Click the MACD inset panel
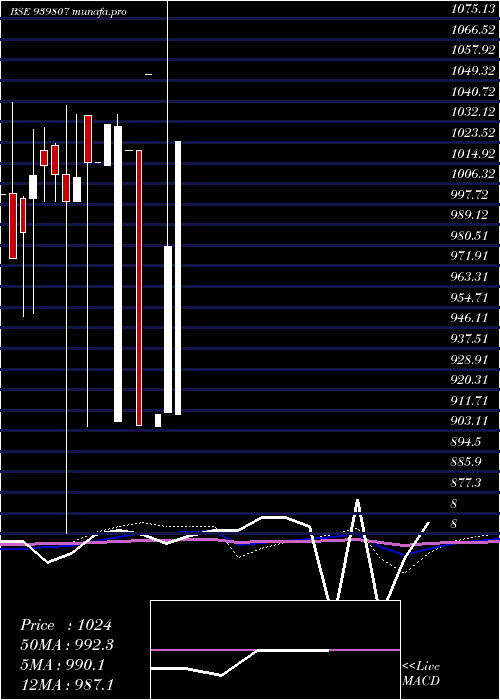The height and width of the screenshot is (700, 500). point(275,650)
